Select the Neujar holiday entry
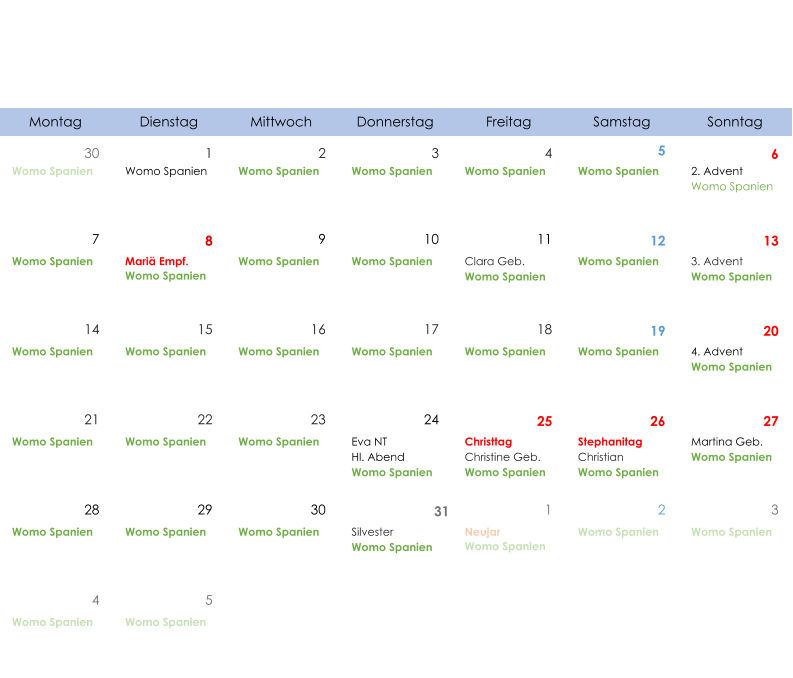The height and width of the screenshot is (678, 793). [x=482, y=532]
